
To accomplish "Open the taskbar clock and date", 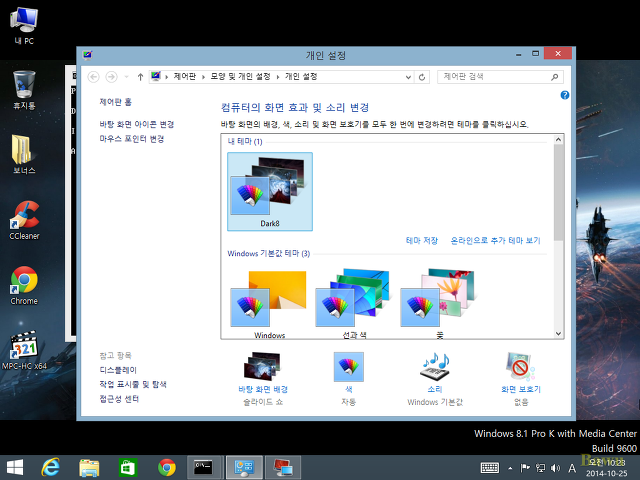I will (607, 468).
